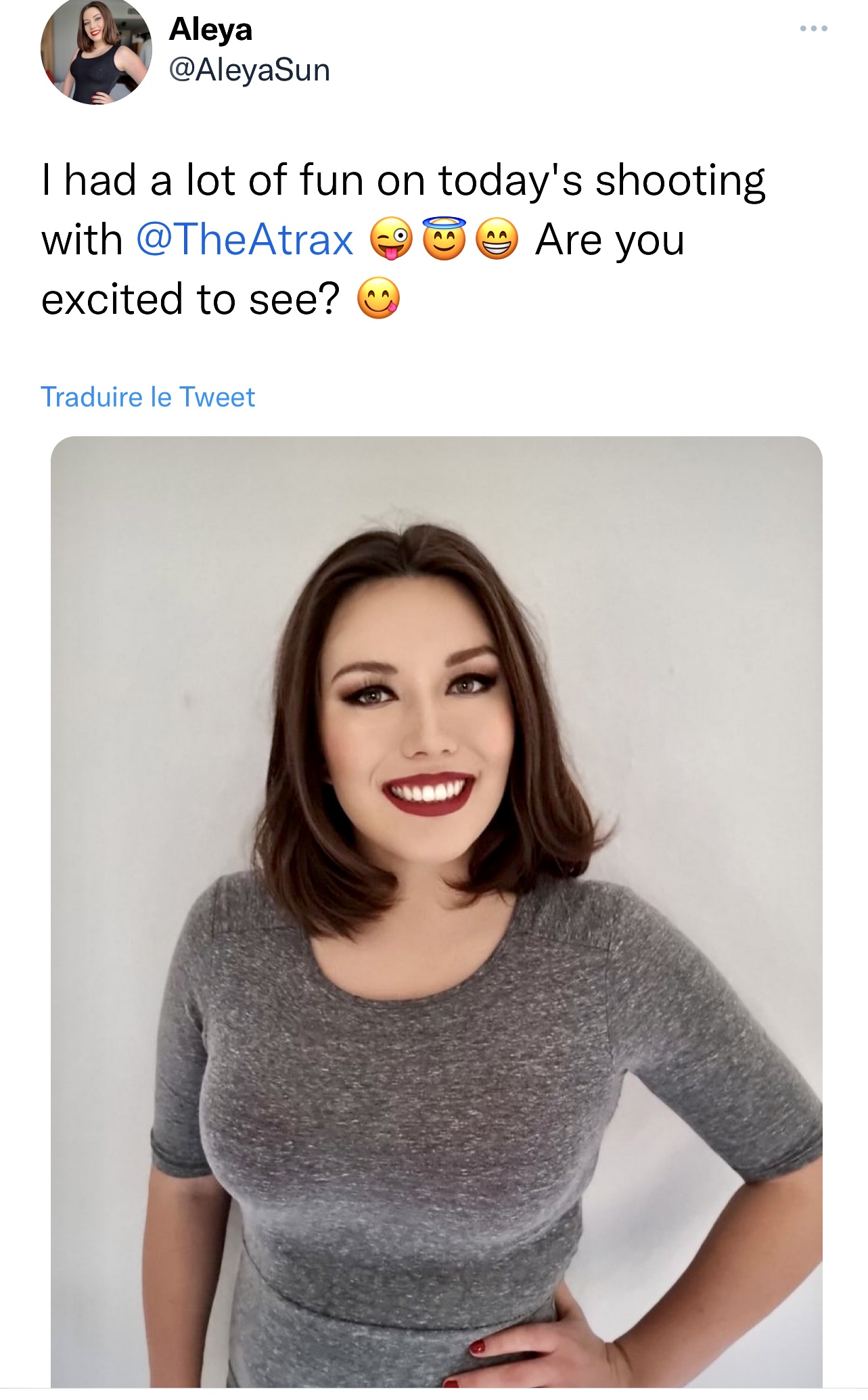Click the word 'with' before the mention

(82, 240)
